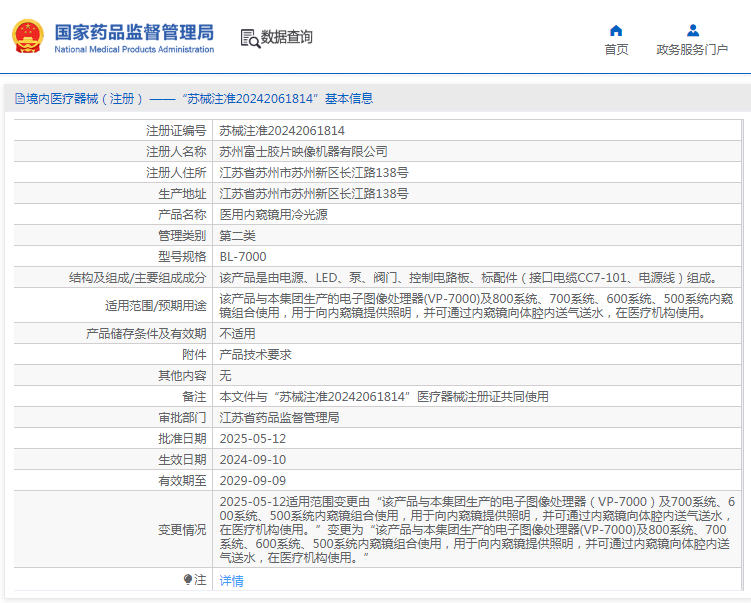
Task: Click the document icon beside 境内医疗器械
Action: (x=18, y=98)
